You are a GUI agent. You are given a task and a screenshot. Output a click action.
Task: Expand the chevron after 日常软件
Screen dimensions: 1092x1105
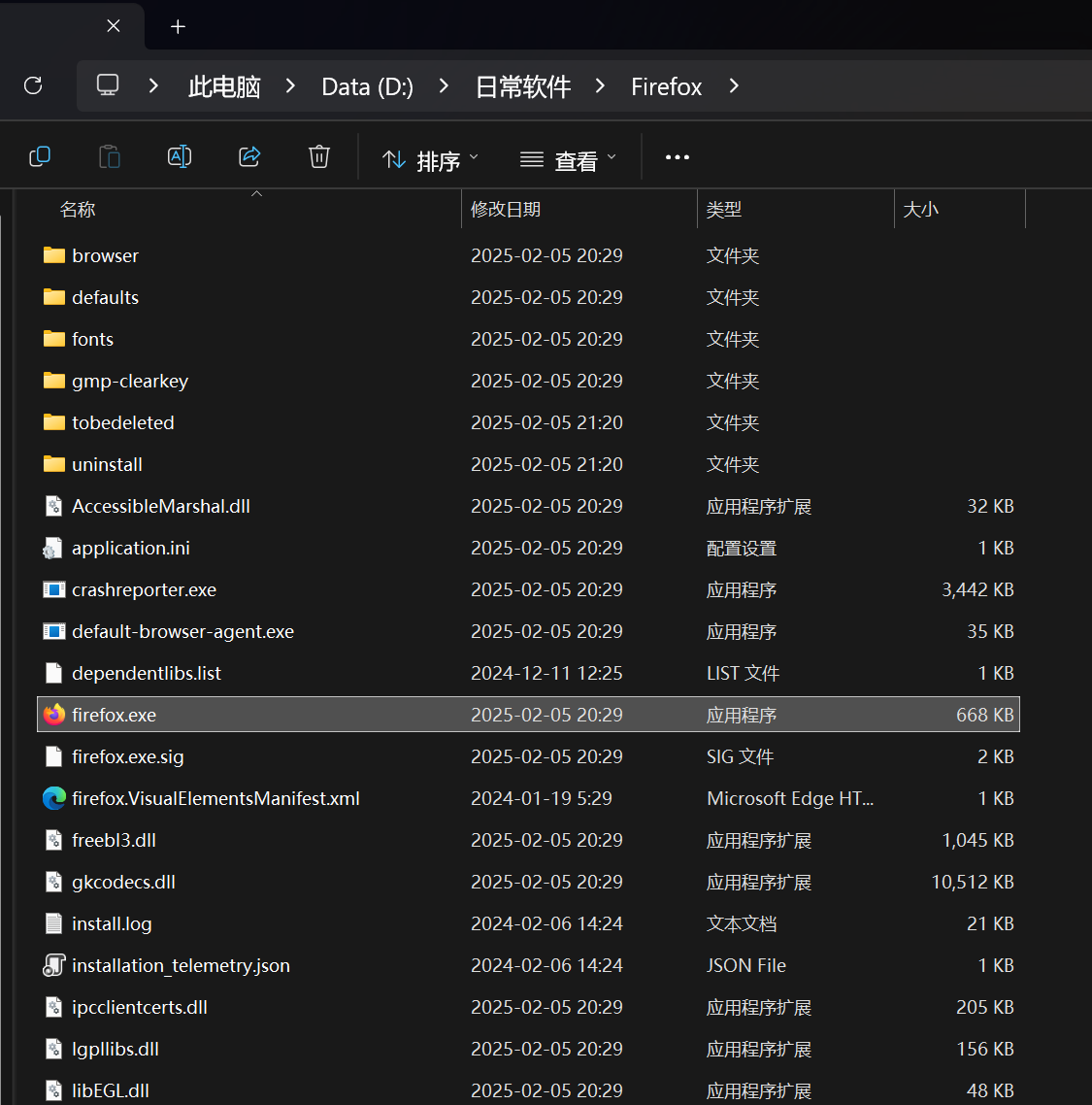coord(600,86)
